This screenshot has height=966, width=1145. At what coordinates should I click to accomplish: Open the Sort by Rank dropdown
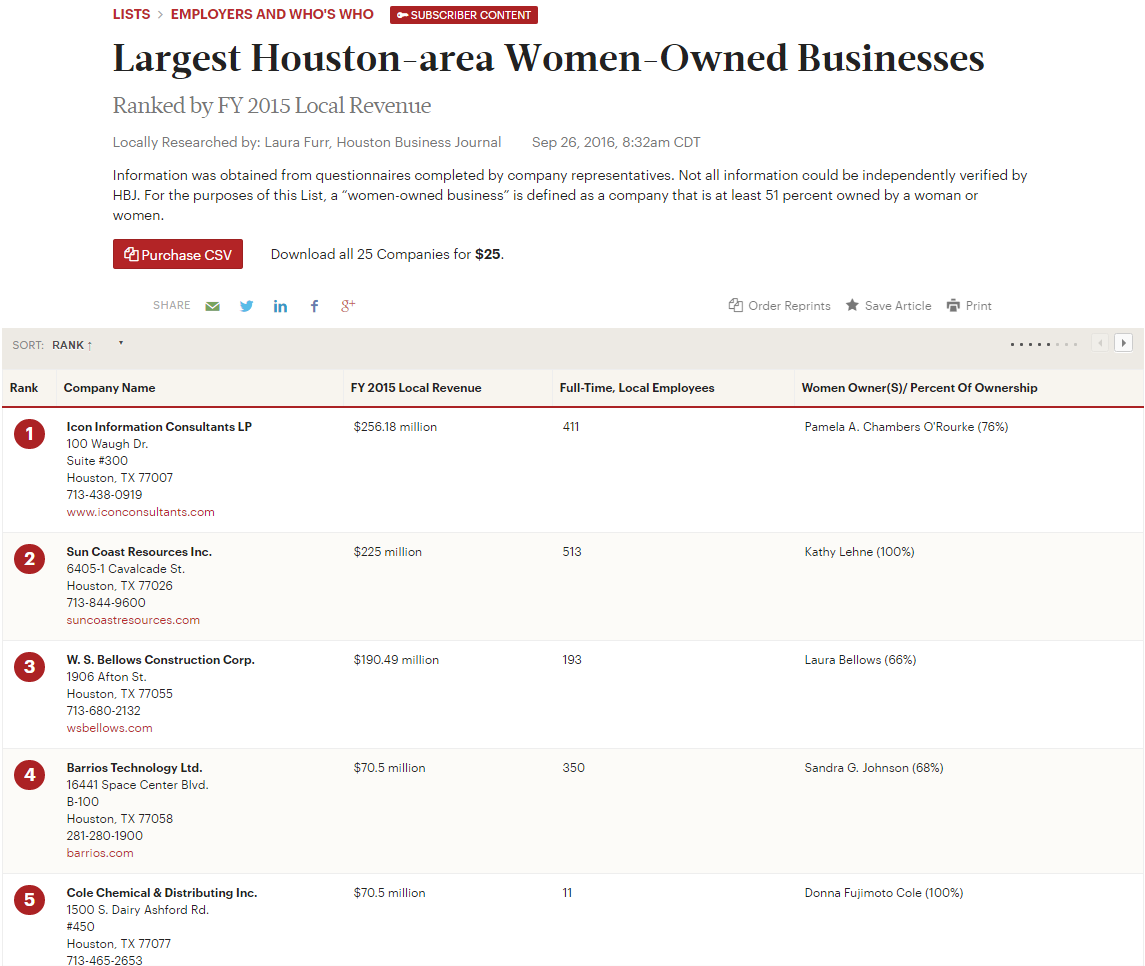72,345
